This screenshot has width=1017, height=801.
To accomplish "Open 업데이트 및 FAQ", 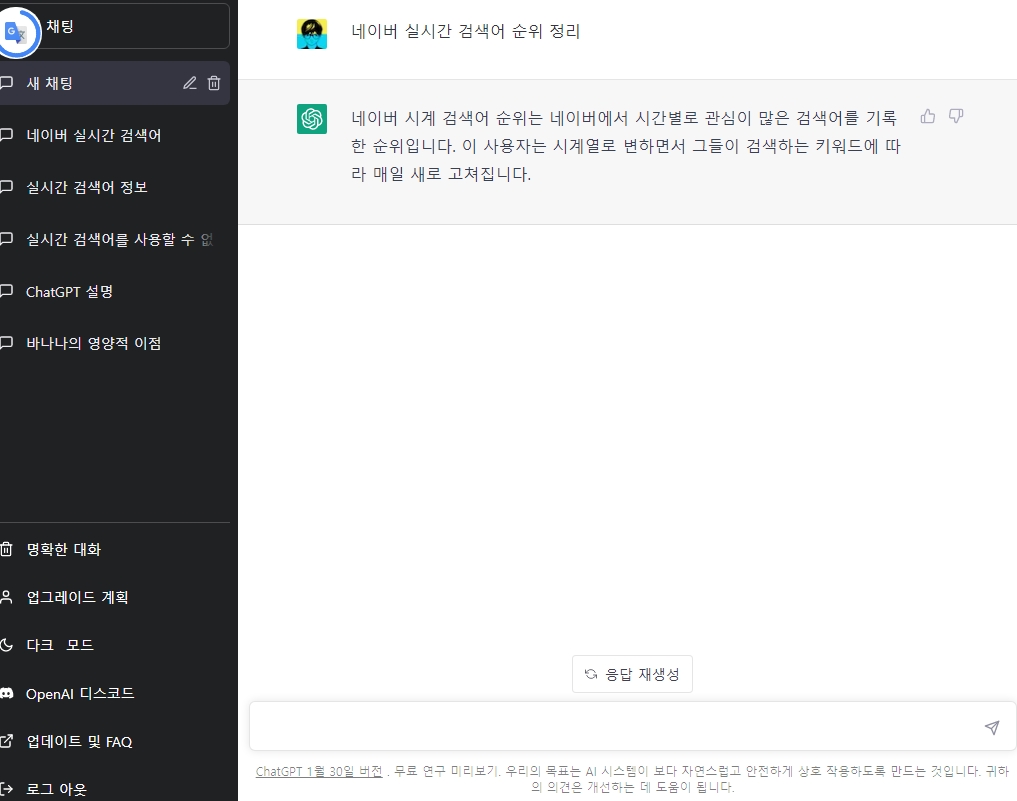I will point(115,741).
